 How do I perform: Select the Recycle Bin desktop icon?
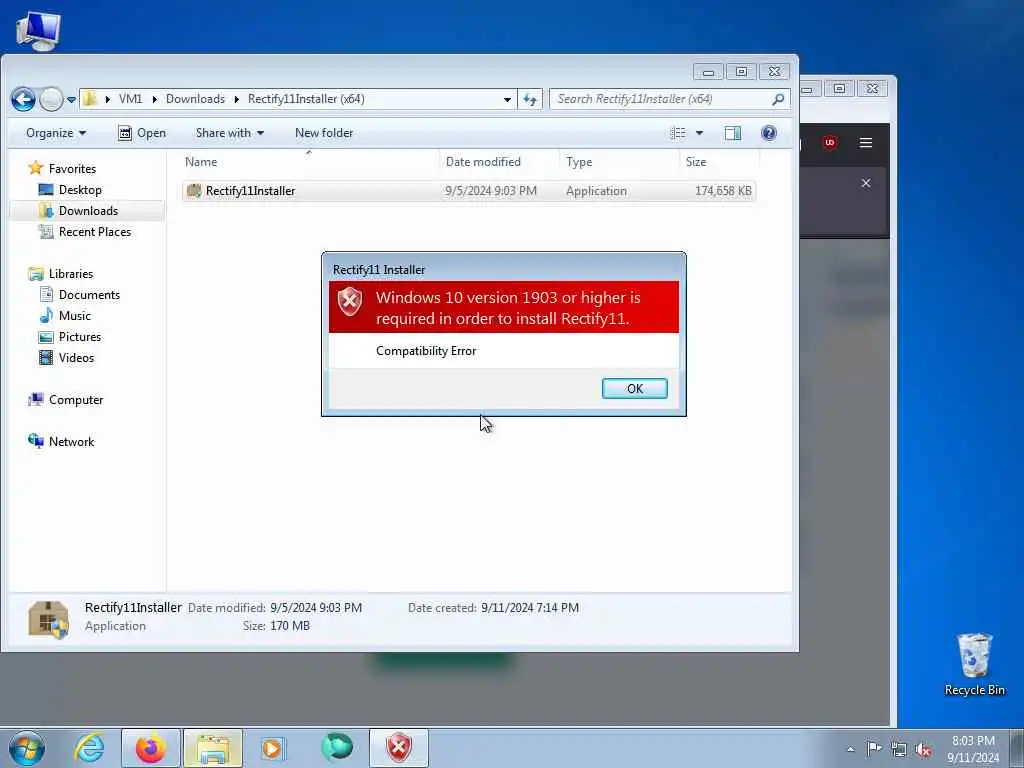(x=974, y=664)
